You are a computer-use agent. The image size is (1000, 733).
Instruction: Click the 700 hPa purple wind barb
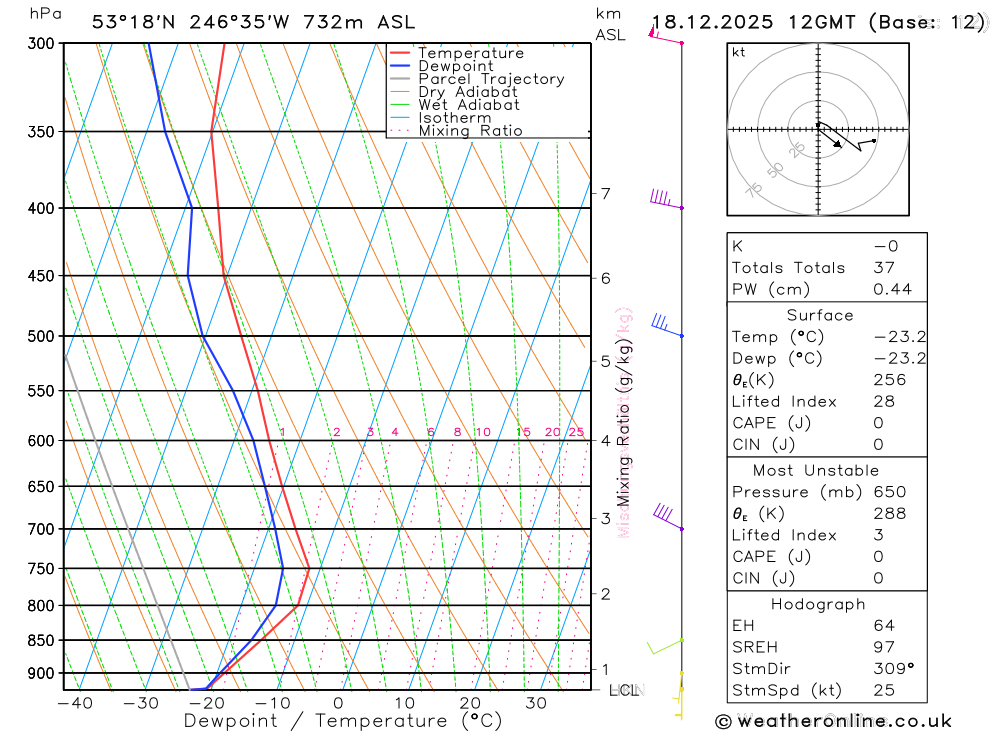668,517
